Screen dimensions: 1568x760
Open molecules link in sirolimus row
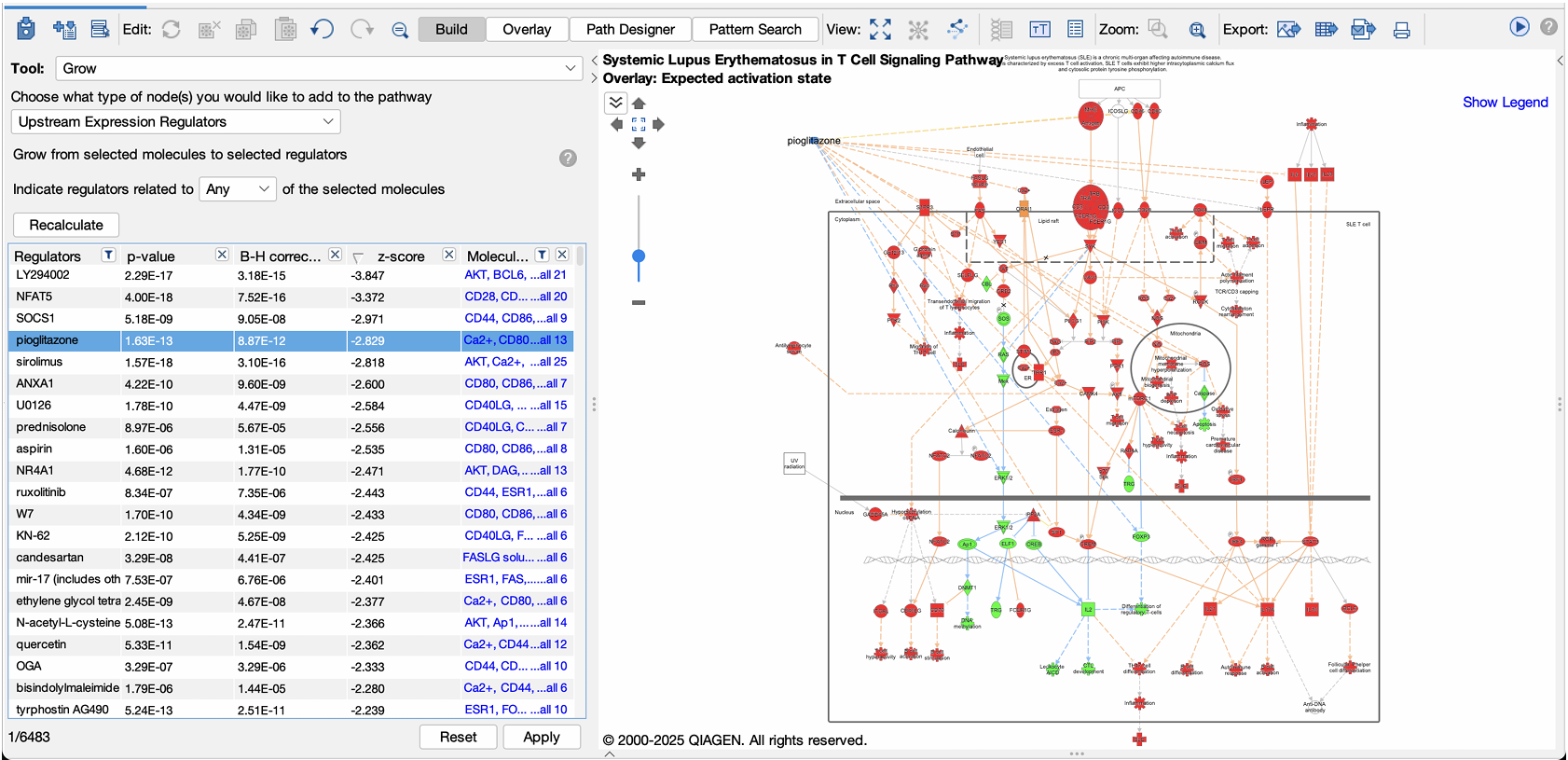[x=516, y=362]
